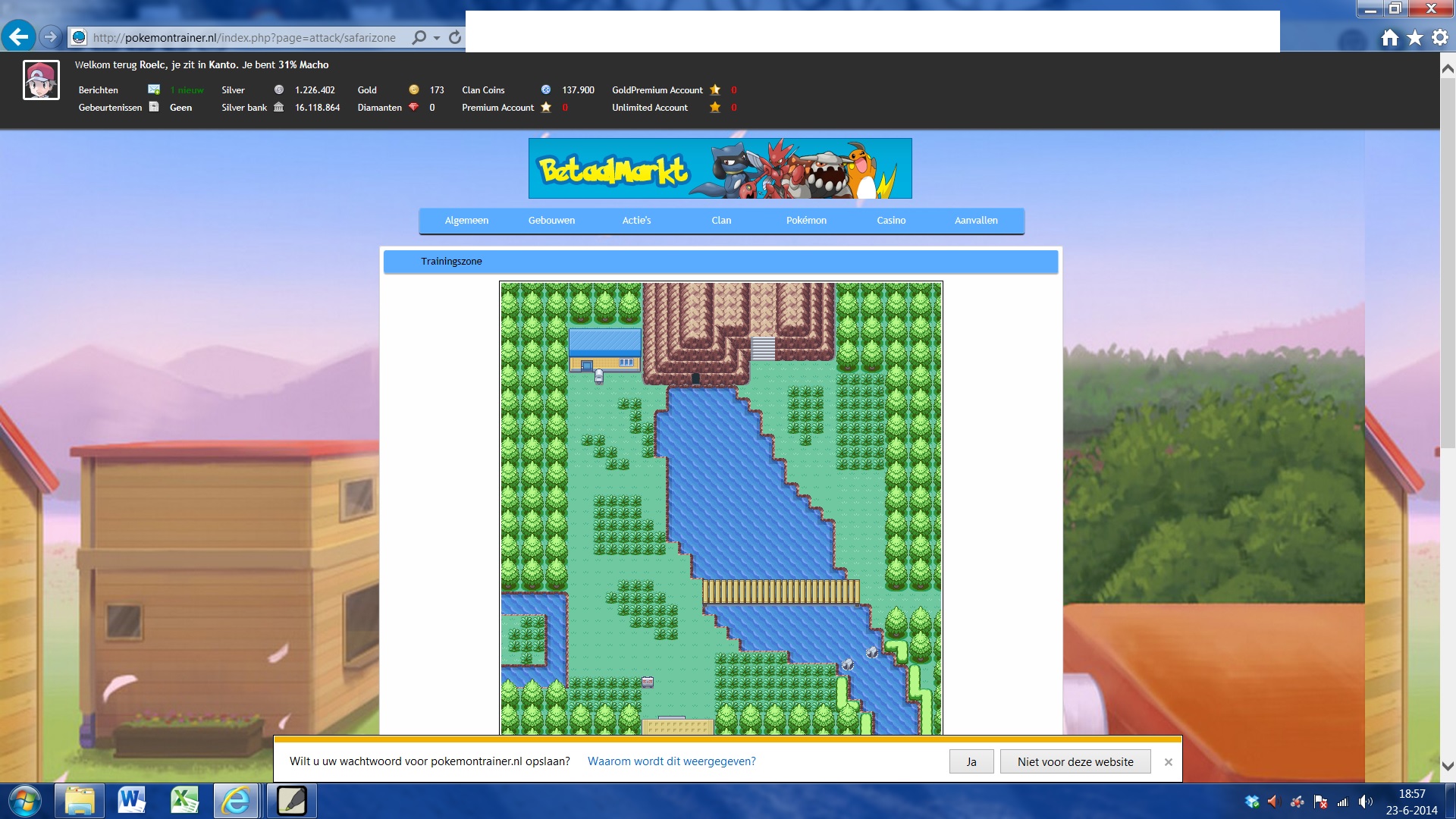Open File Explorer from the taskbar
Image resolution: width=1456 pixels, height=819 pixels.
tap(80, 801)
